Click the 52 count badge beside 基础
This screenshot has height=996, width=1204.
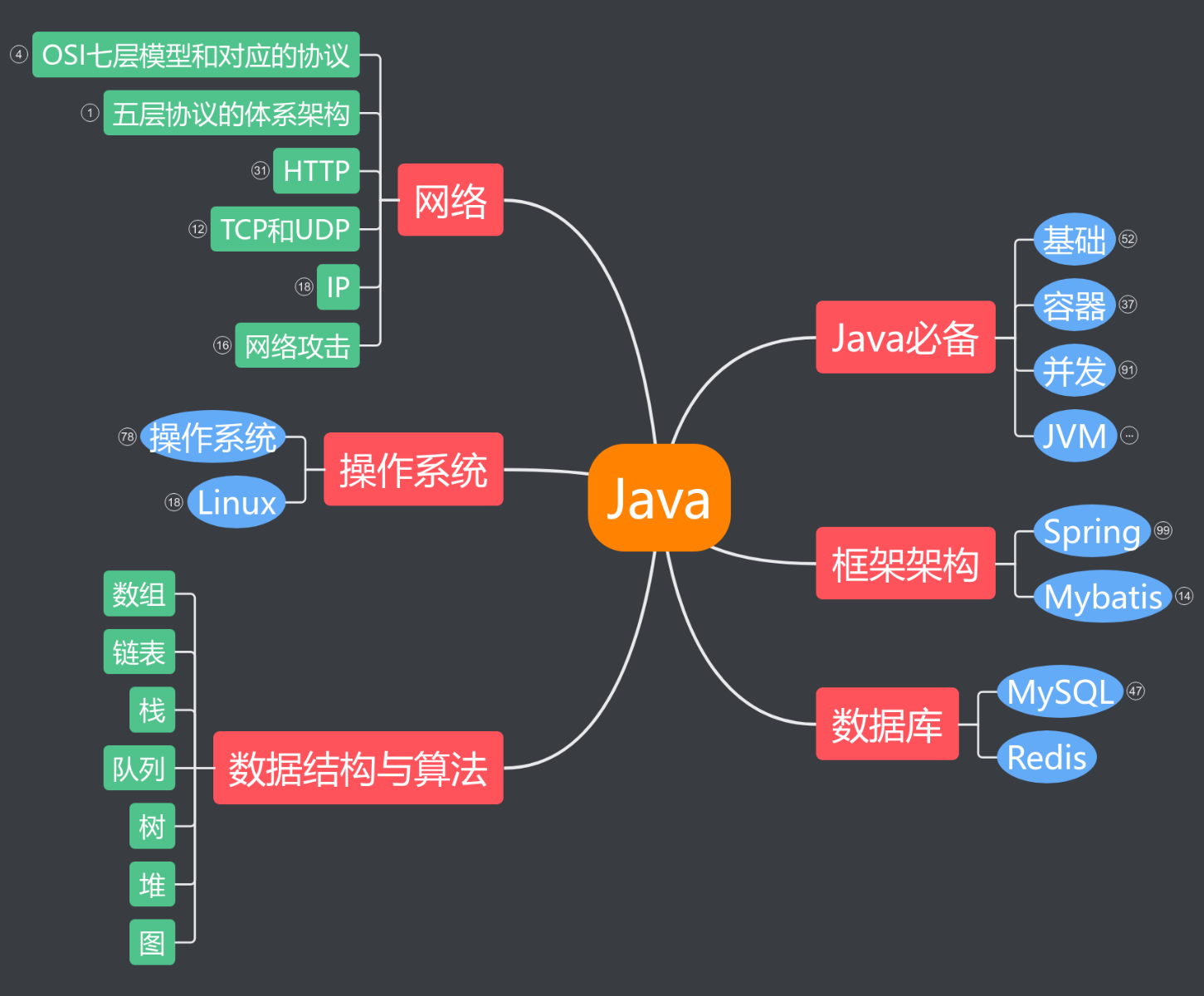pos(1128,239)
